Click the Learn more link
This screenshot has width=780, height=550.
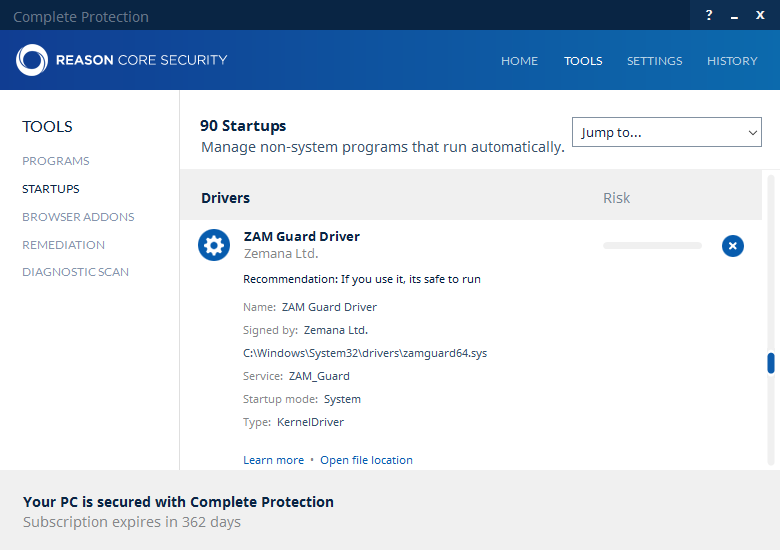click(x=273, y=460)
